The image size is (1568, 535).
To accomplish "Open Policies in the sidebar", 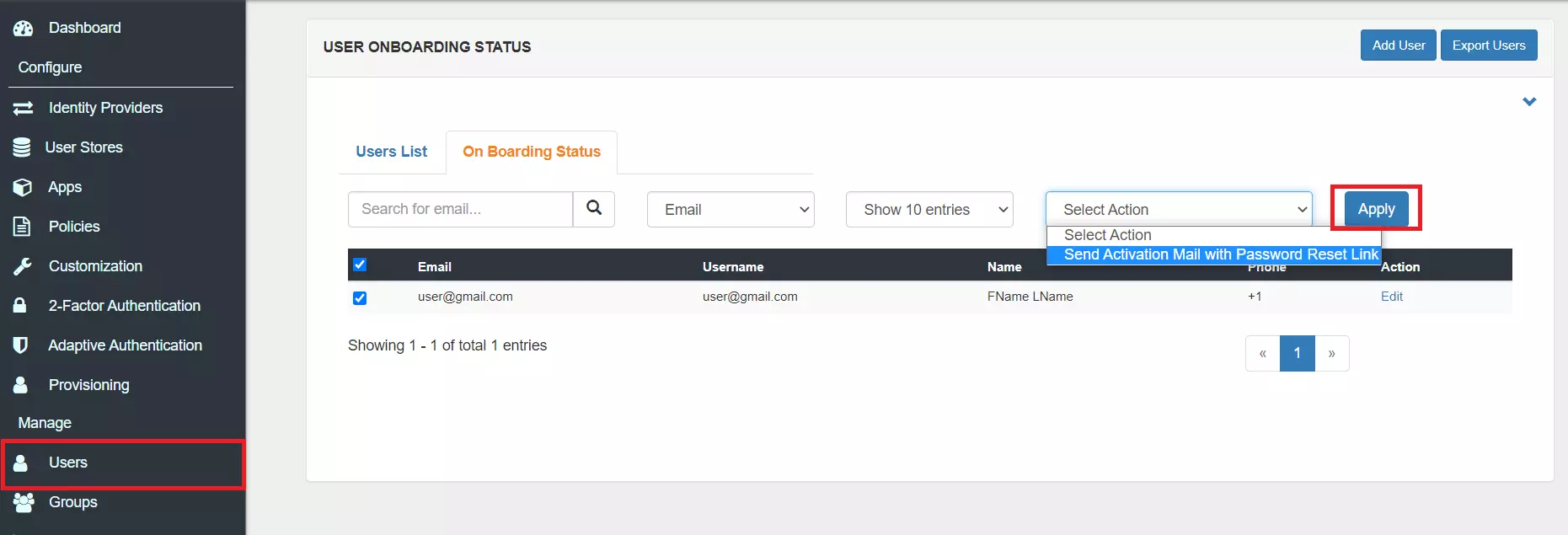I will [x=74, y=227].
